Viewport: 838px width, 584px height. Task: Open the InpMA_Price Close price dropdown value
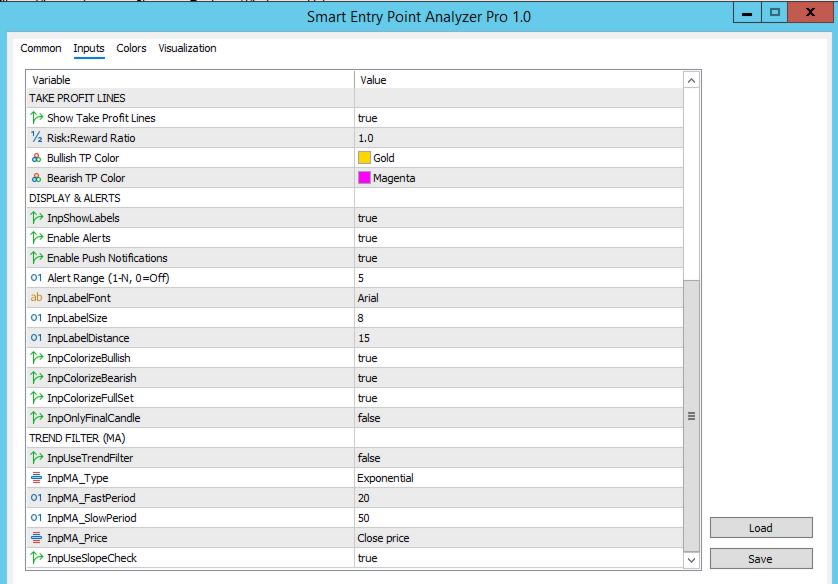pyautogui.click(x=518, y=538)
